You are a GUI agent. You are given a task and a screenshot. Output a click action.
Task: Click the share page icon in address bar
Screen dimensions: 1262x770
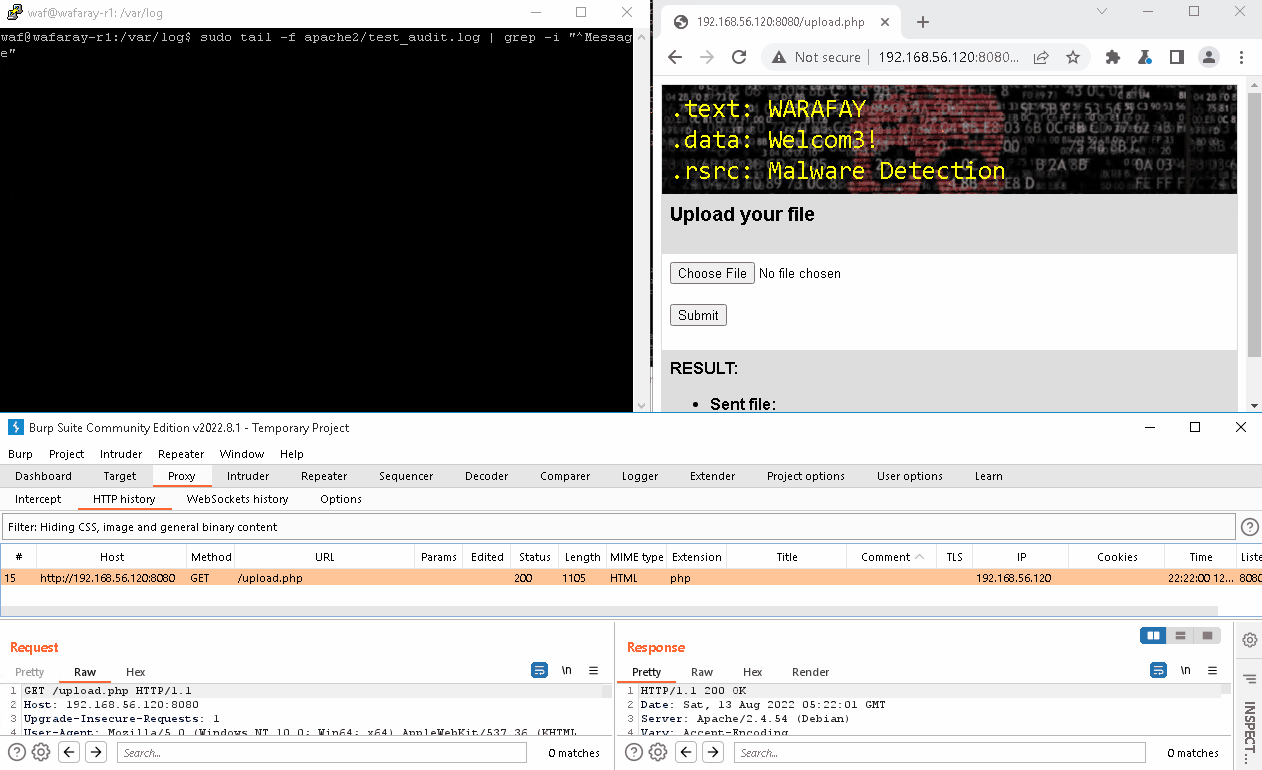(x=1041, y=57)
